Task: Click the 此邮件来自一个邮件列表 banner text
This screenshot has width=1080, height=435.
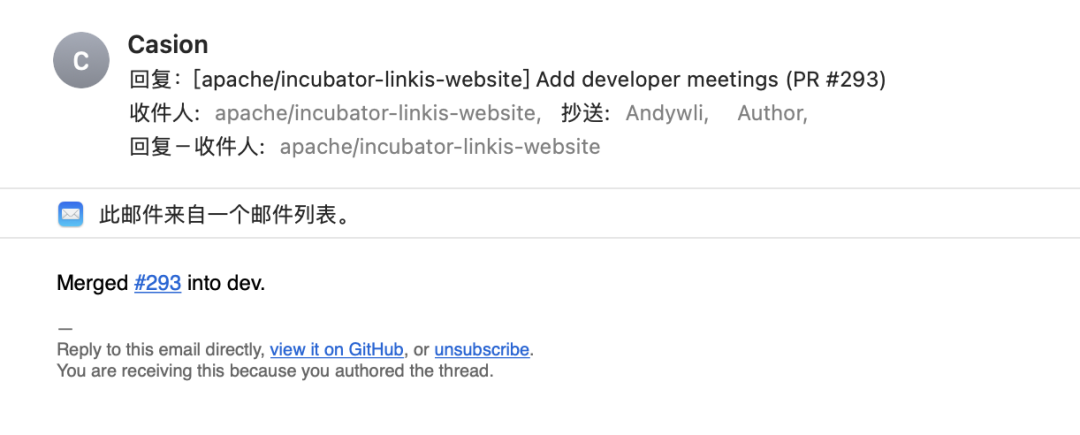Action: tap(225, 215)
